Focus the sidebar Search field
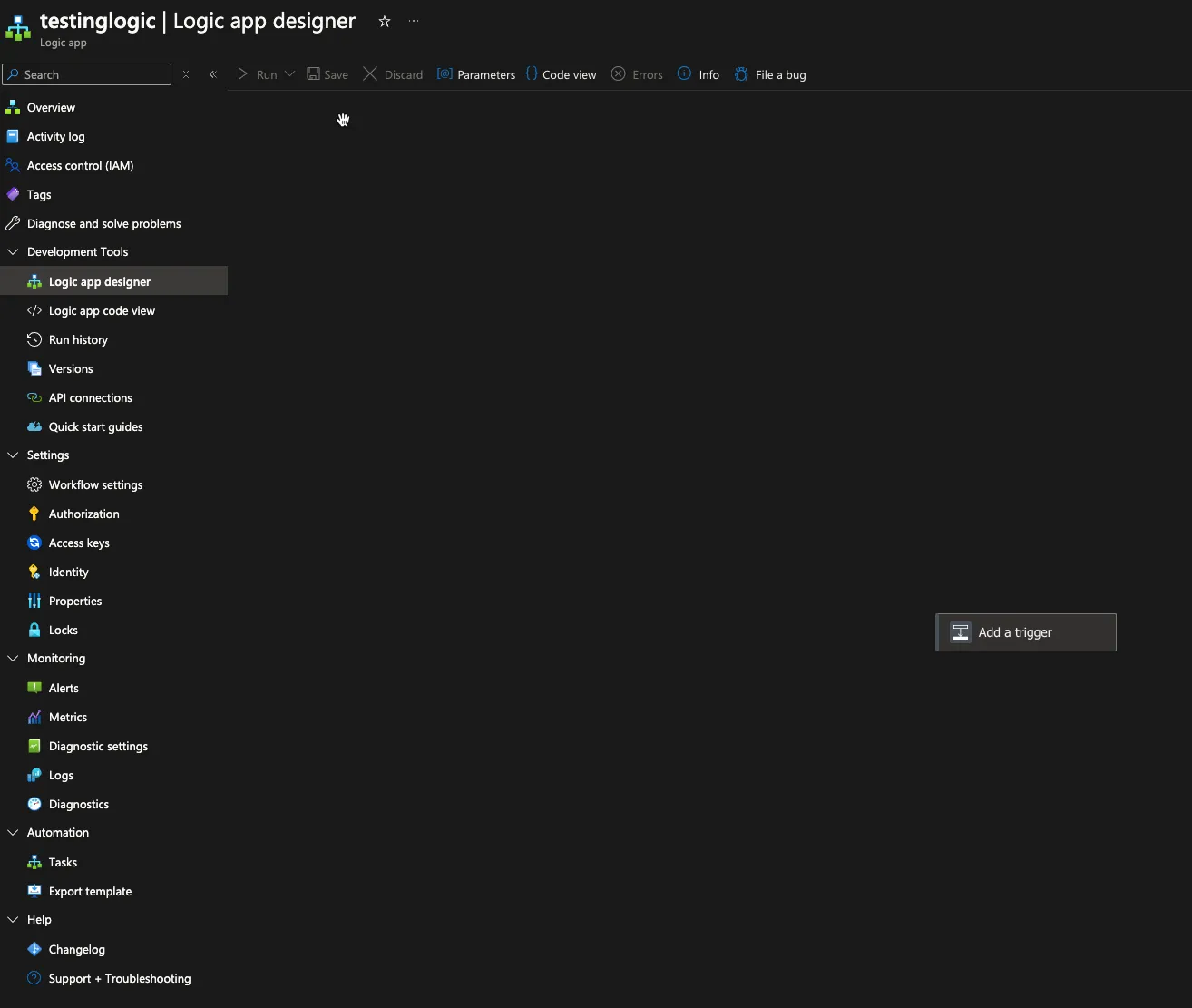 pyautogui.click(x=87, y=74)
